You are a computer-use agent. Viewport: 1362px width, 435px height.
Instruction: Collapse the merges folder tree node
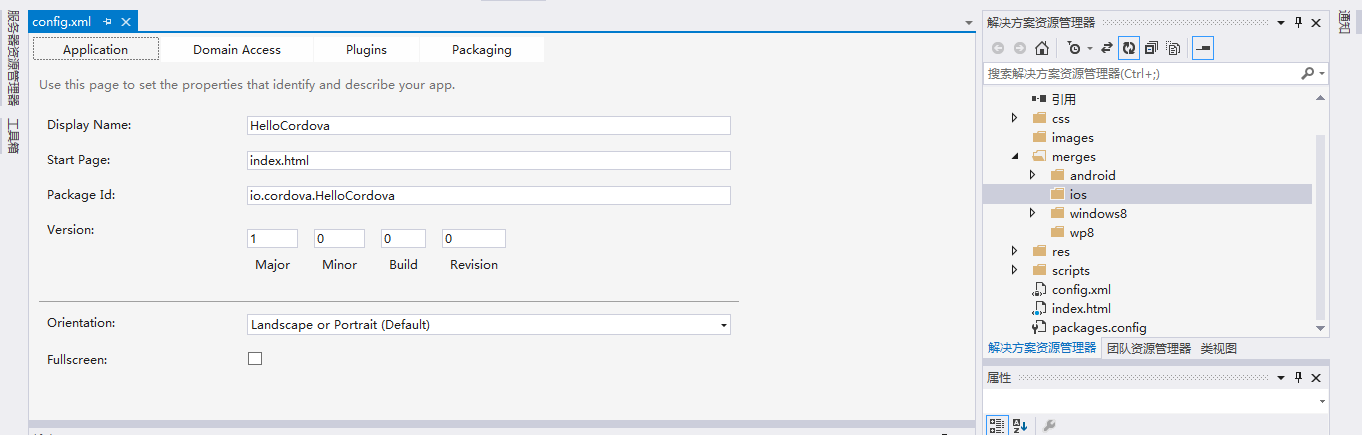(x=1015, y=156)
